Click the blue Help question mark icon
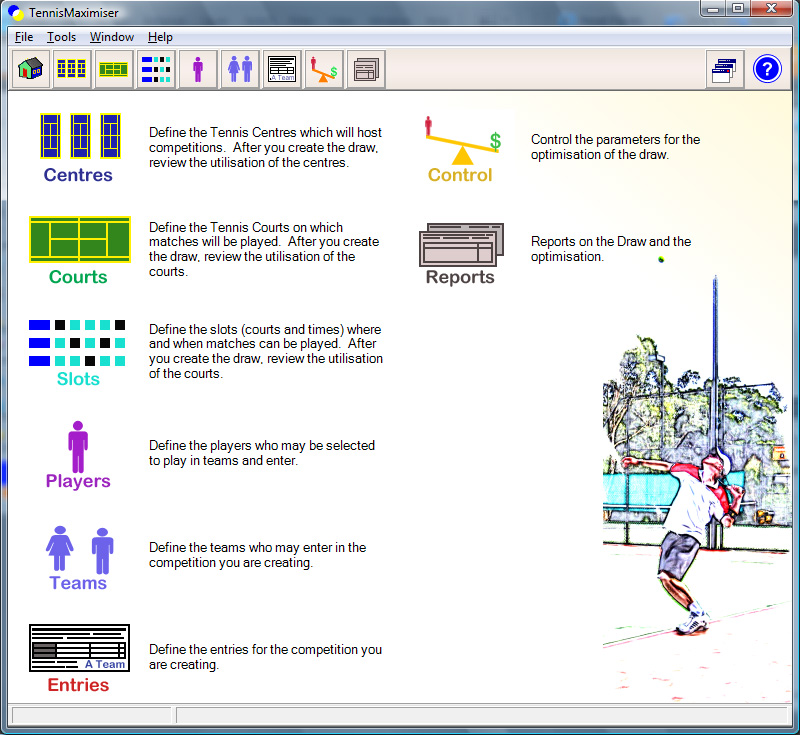 click(767, 69)
